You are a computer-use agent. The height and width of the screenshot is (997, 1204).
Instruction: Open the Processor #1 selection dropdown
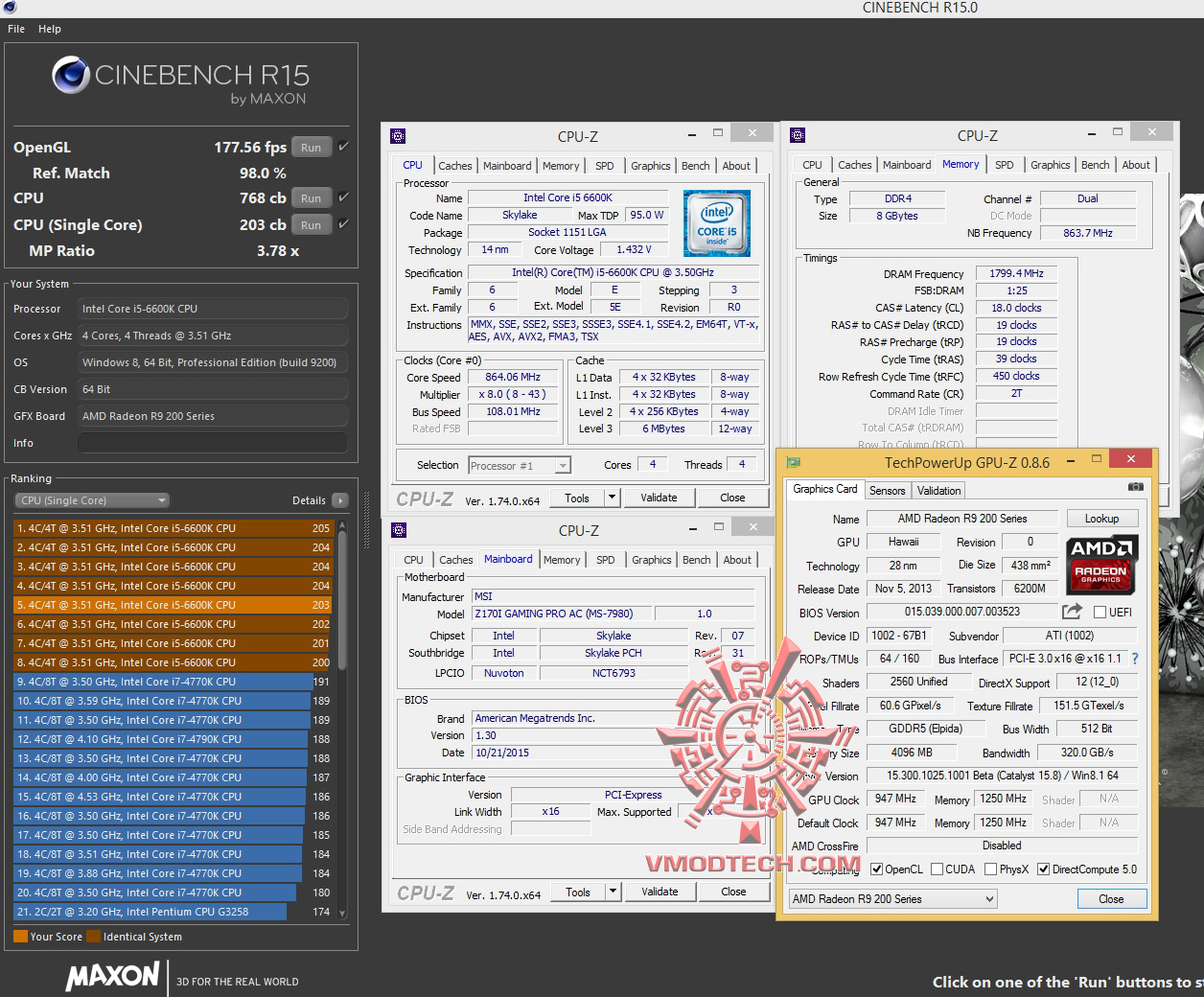pos(520,465)
